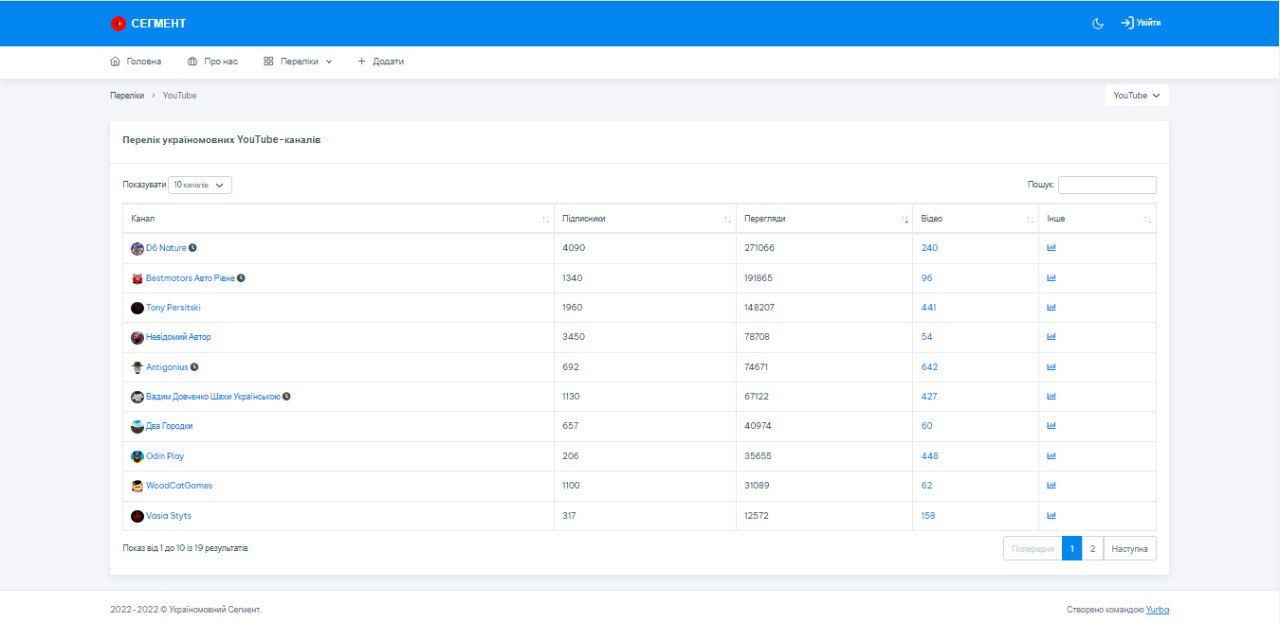Click video count 240 for D6 Nature
The height and width of the screenshot is (622, 1280).
pos(930,248)
